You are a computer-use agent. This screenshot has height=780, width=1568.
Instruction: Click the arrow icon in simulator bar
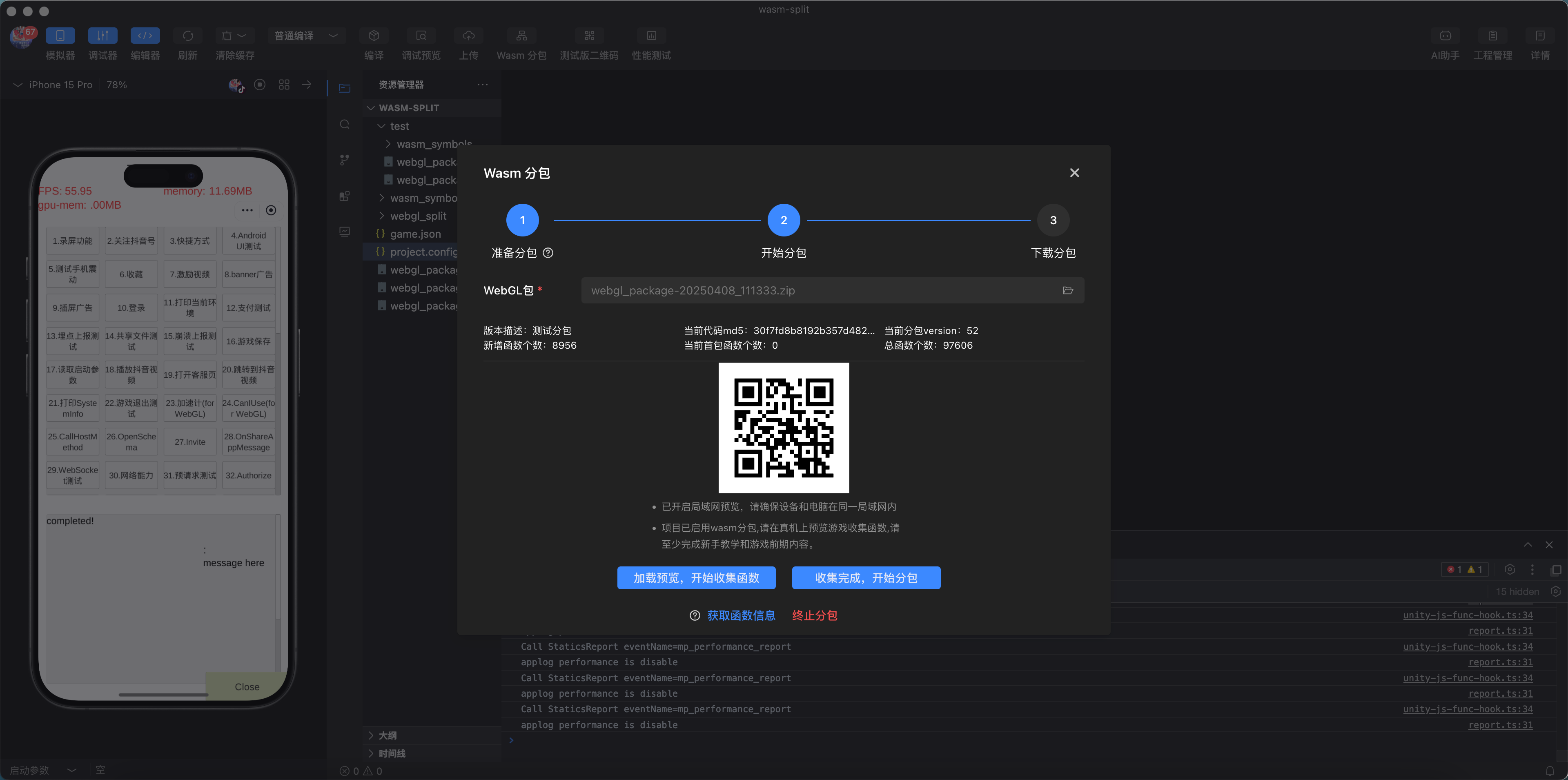pyautogui.click(x=307, y=85)
